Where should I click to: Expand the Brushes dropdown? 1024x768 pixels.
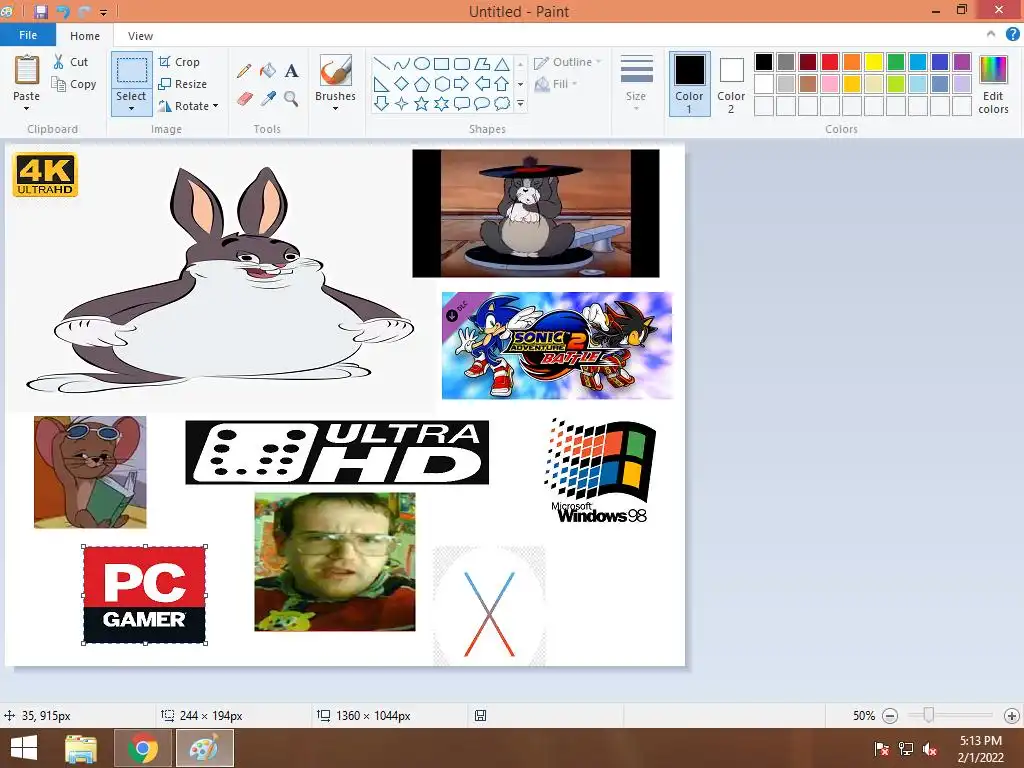335,108
